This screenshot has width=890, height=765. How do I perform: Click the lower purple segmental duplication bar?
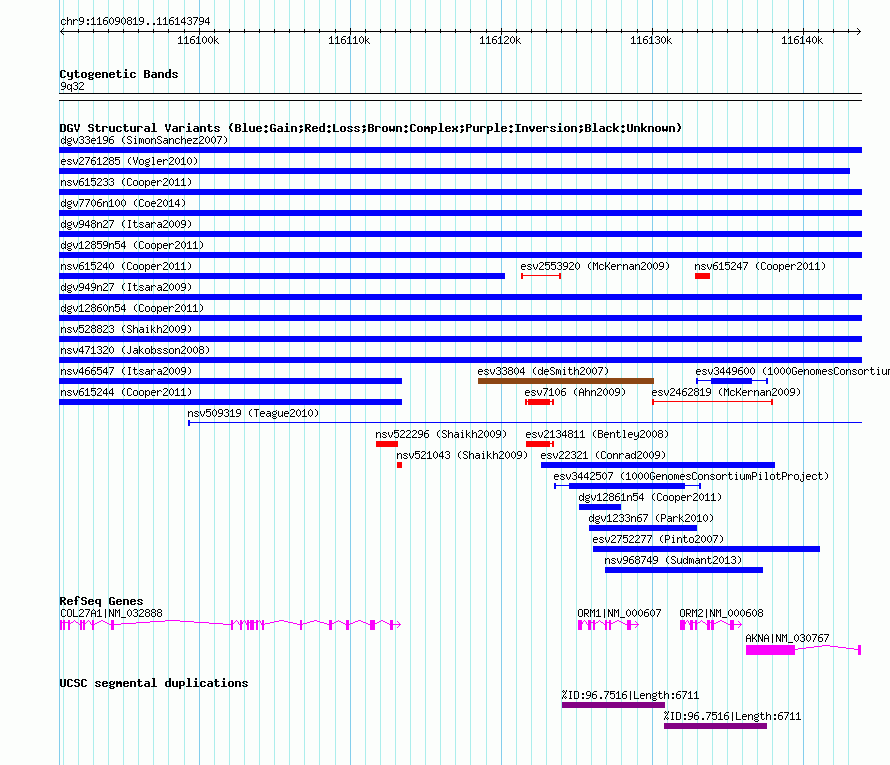pos(716,726)
